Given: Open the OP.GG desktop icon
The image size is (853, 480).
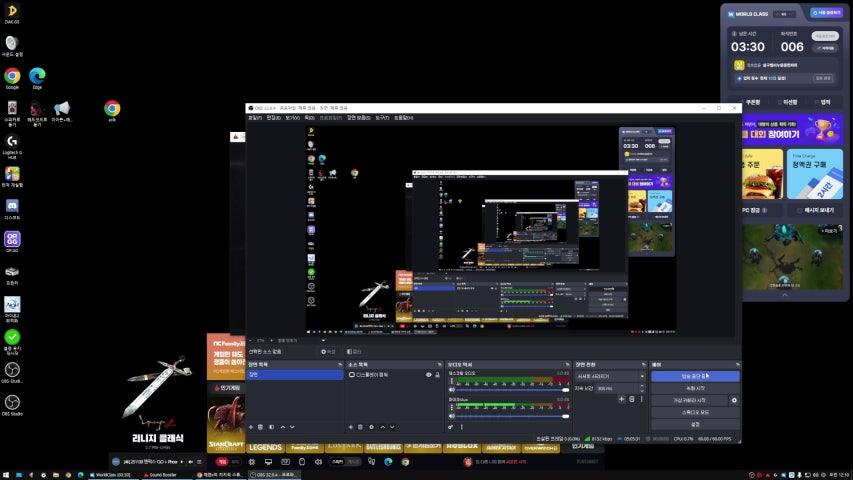Looking at the screenshot, I should [12, 242].
